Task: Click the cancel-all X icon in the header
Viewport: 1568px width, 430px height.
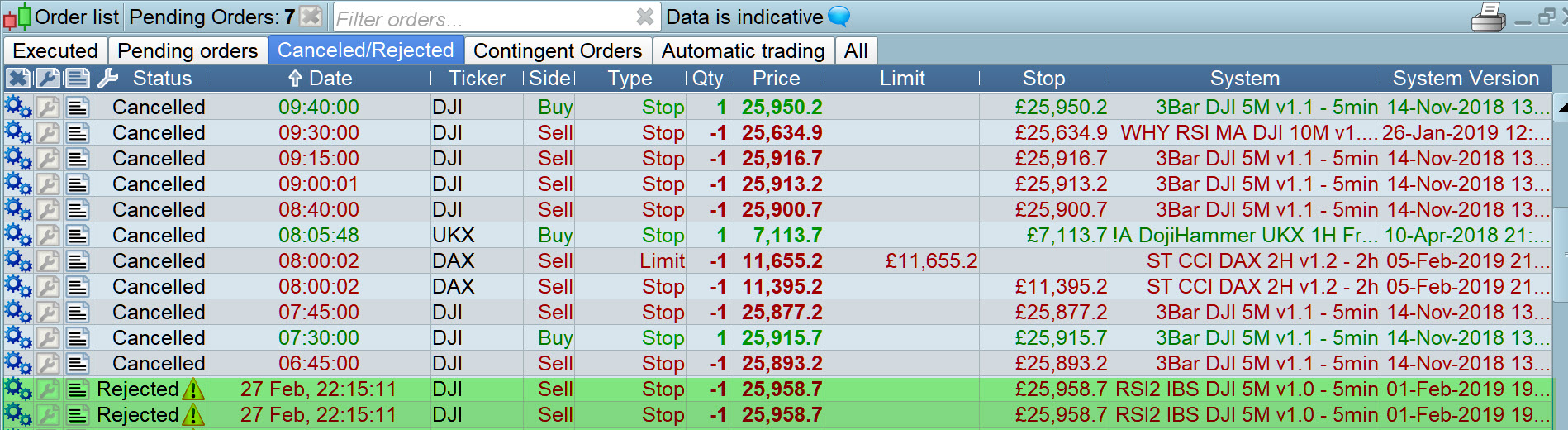Action: pos(18,79)
